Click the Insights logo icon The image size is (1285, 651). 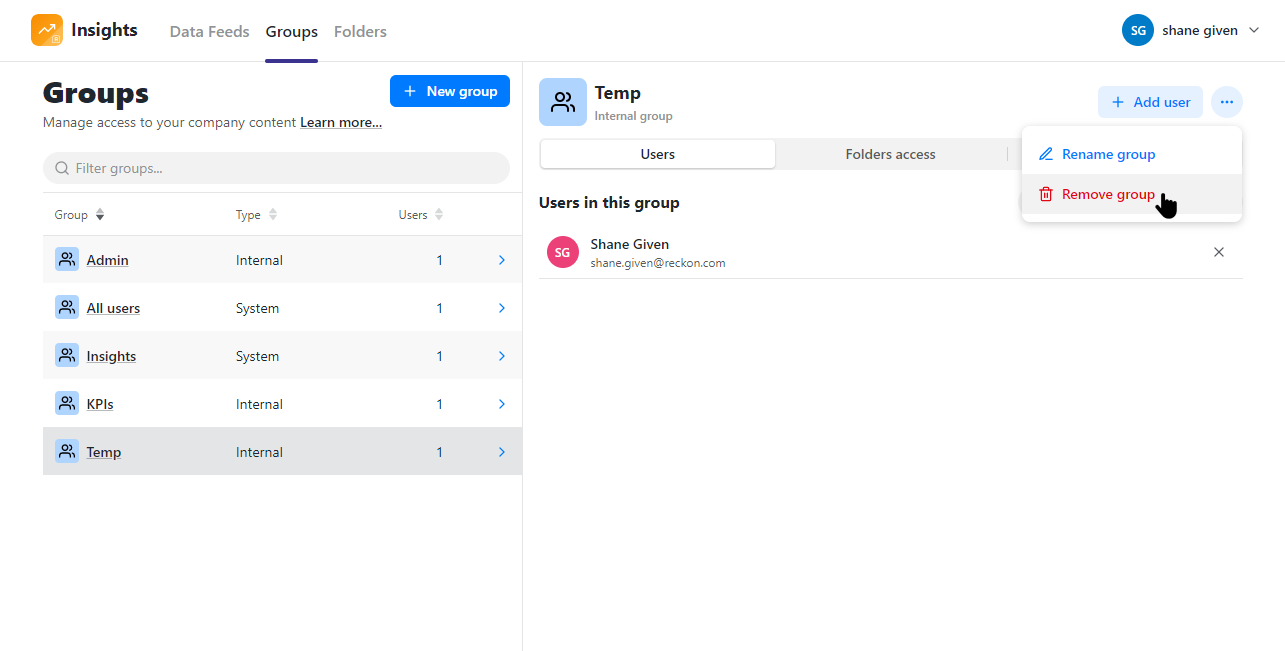coord(46,30)
